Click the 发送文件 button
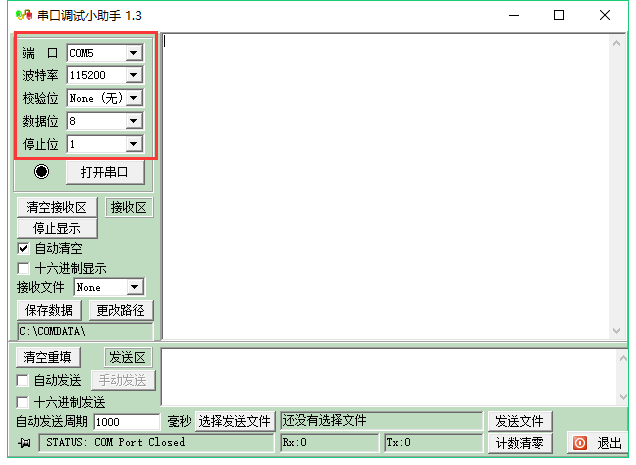 (520, 421)
